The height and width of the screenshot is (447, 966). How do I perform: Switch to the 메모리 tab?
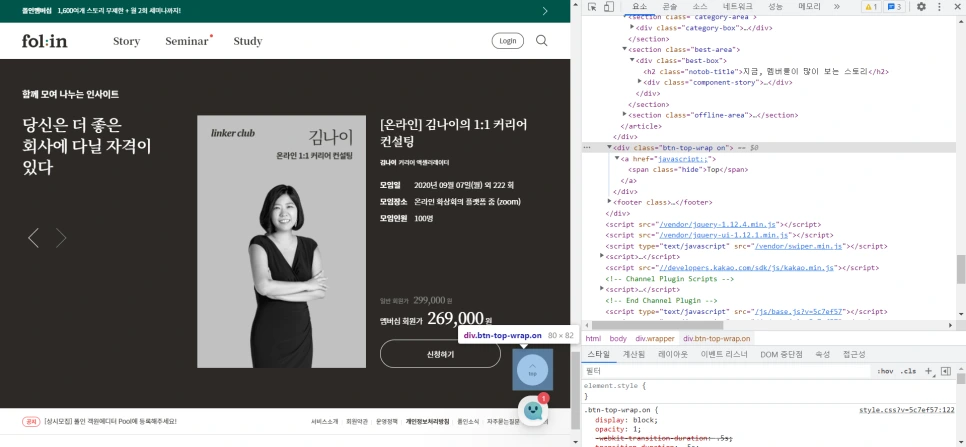tap(810, 7)
